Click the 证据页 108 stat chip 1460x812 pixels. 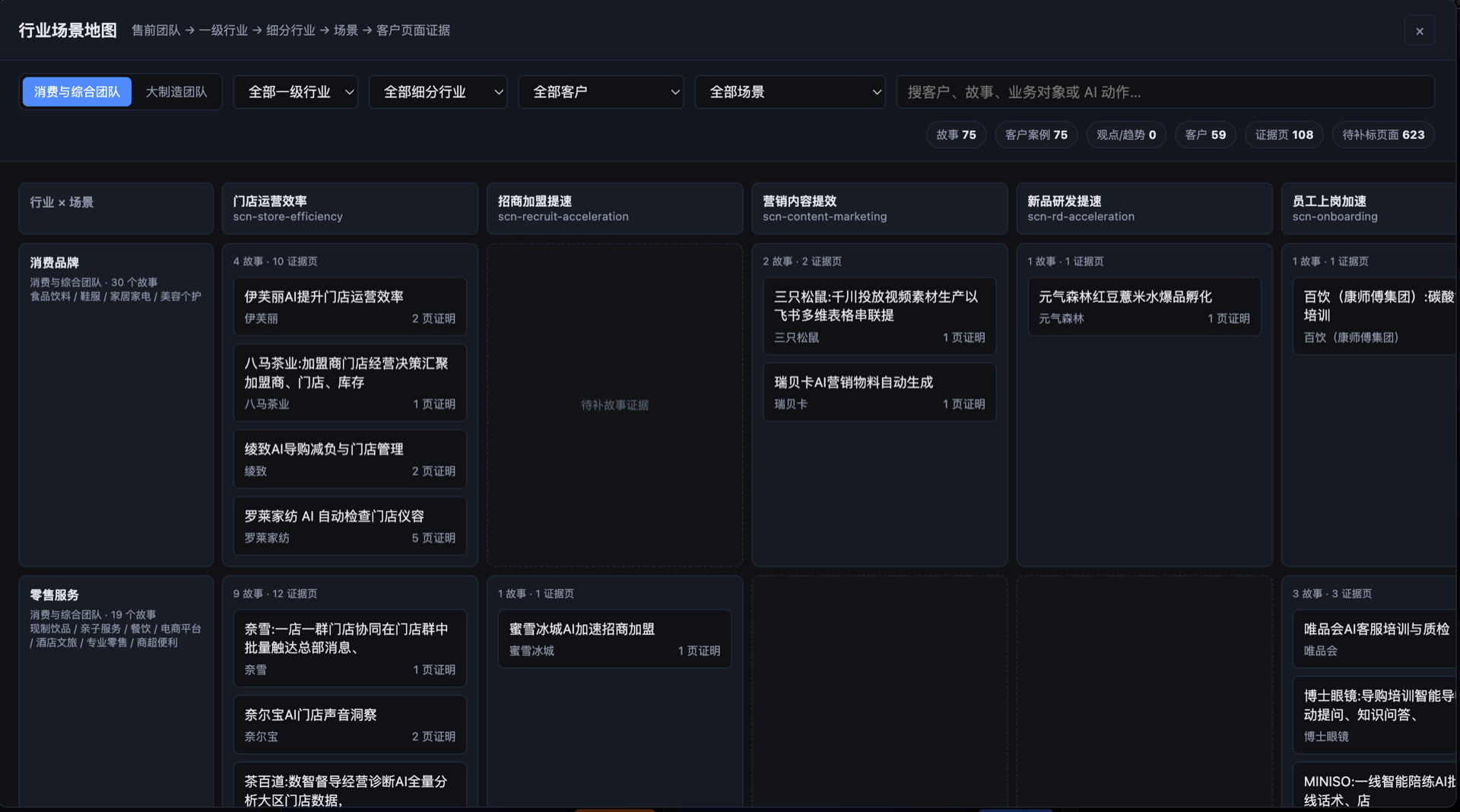pyautogui.click(x=1284, y=135)
